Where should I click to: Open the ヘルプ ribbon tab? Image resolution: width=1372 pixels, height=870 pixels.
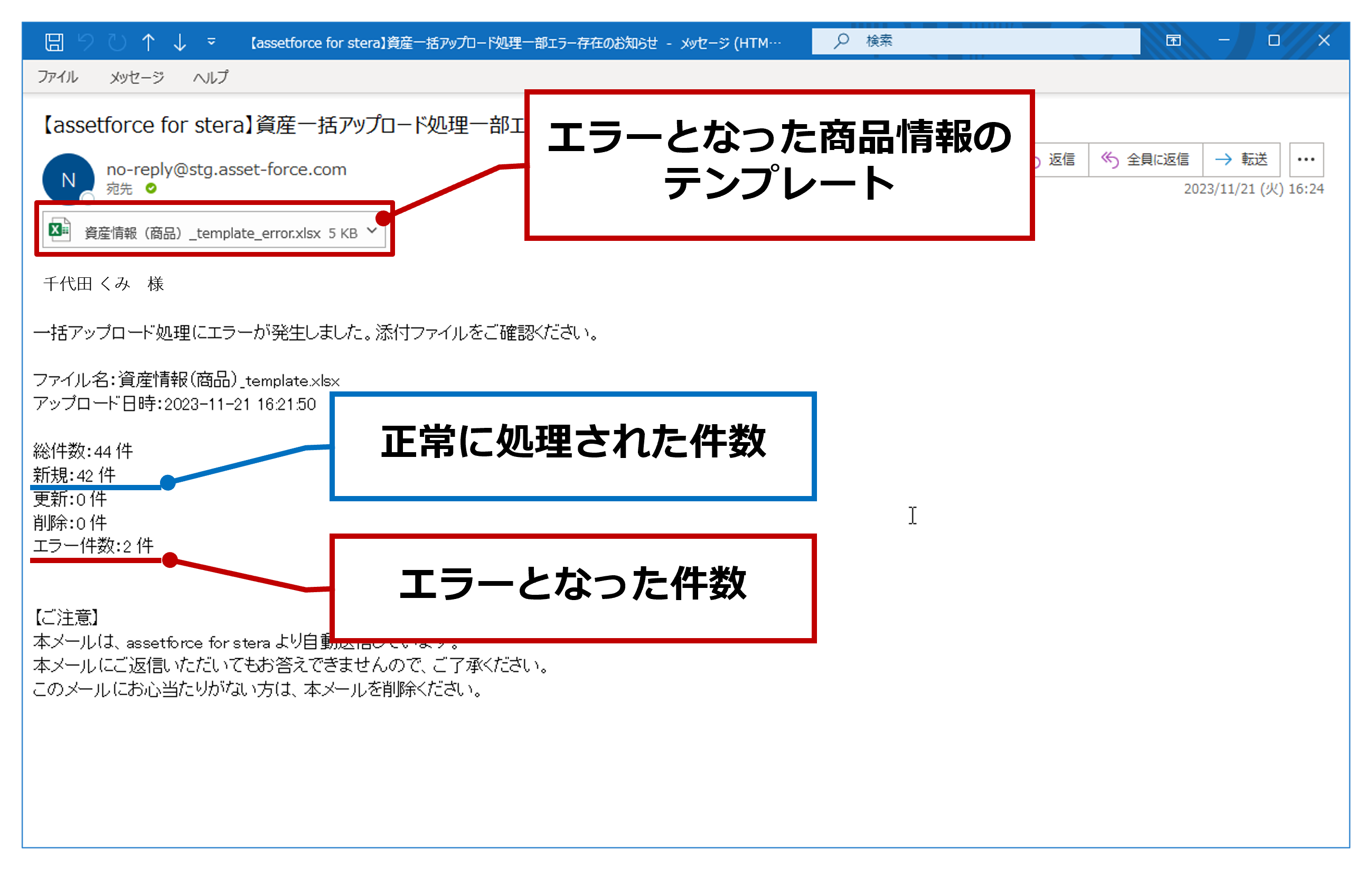tap(210, 77)
